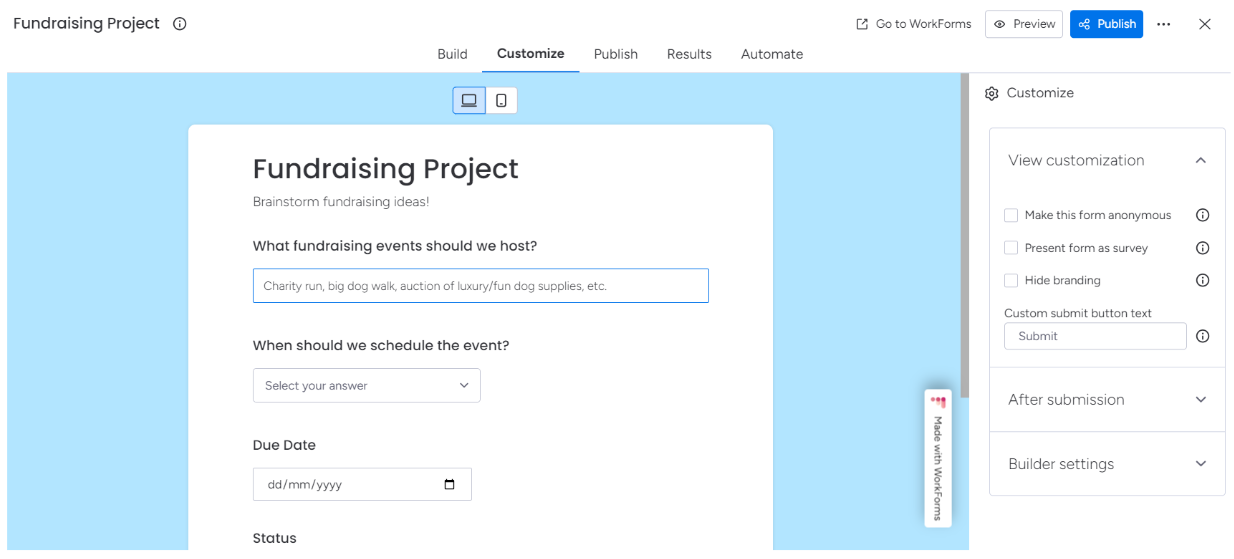Click the calendar icon in Due Date field

click(449, 484)
